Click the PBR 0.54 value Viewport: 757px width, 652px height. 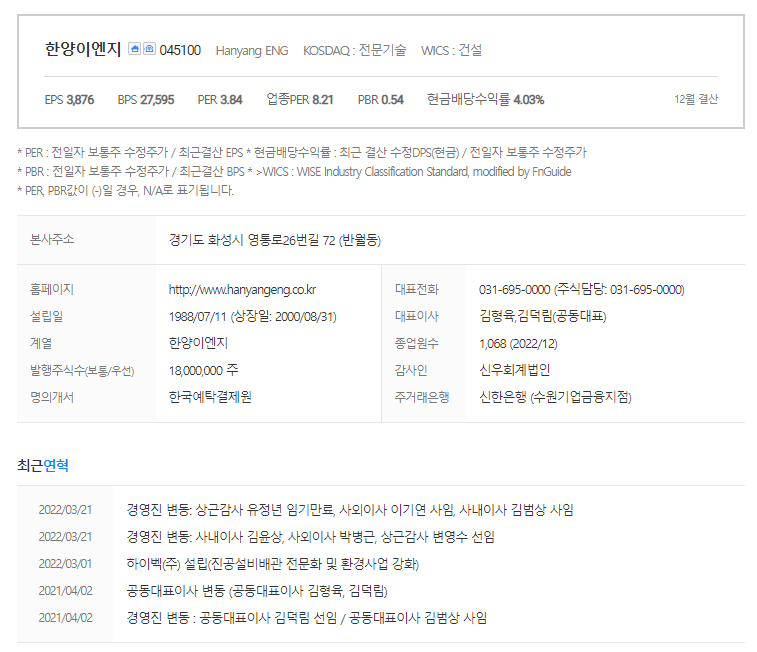coord(380,100)
